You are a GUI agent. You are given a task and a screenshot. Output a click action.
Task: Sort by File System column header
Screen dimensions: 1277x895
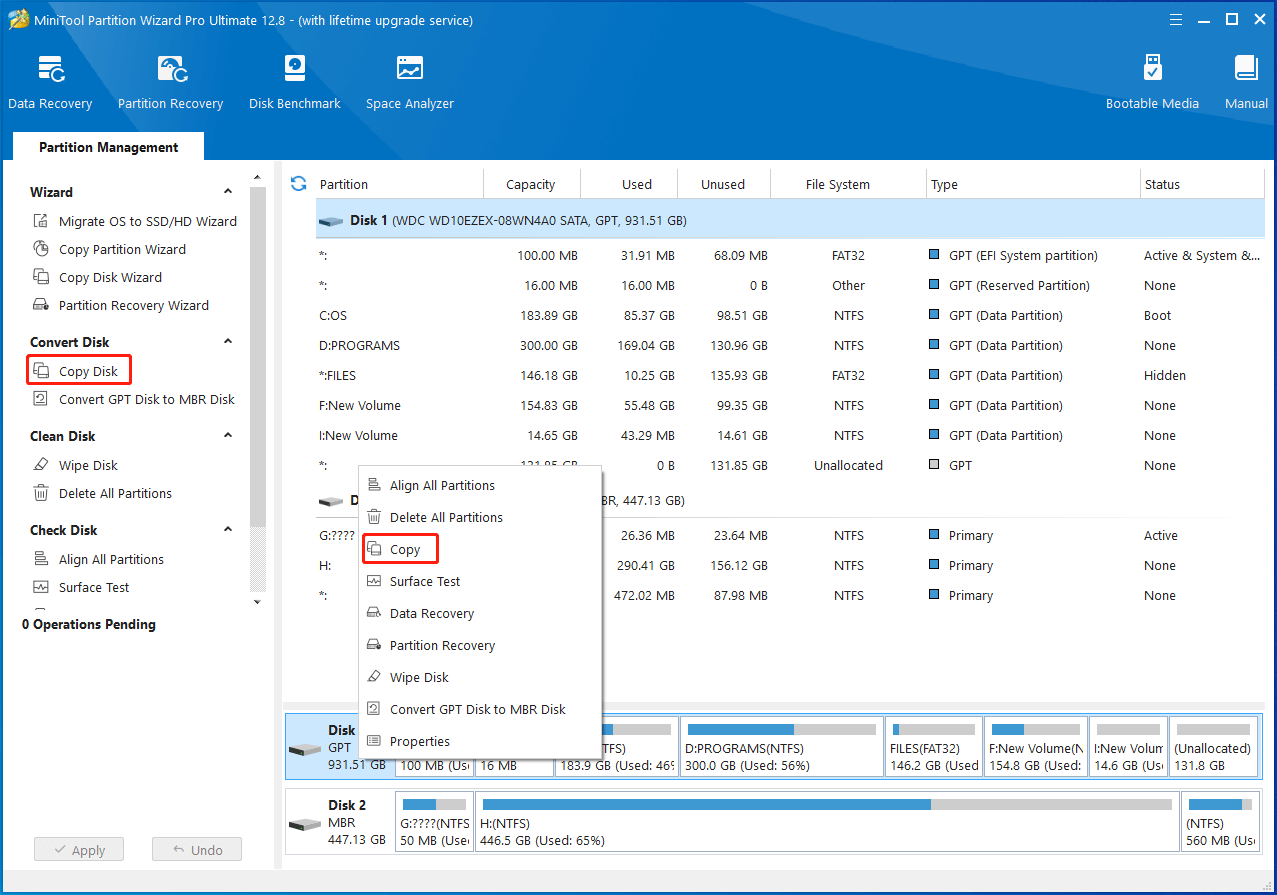(x=848, y=184)
